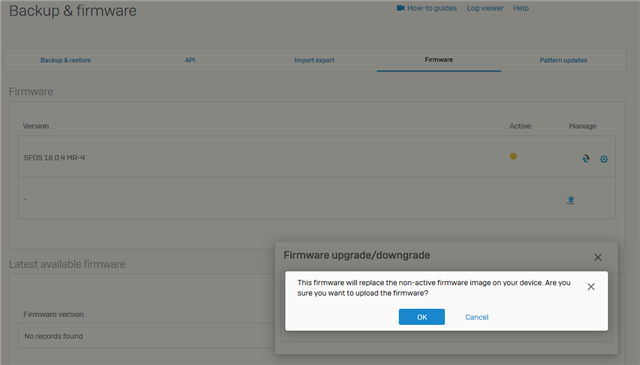Screen dimensions: 640x365
Task: Open the Log viewer link
Action: pos(485,8)
